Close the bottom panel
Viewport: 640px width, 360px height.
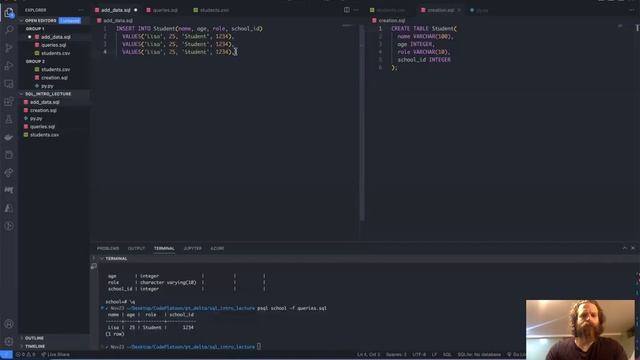633,248
